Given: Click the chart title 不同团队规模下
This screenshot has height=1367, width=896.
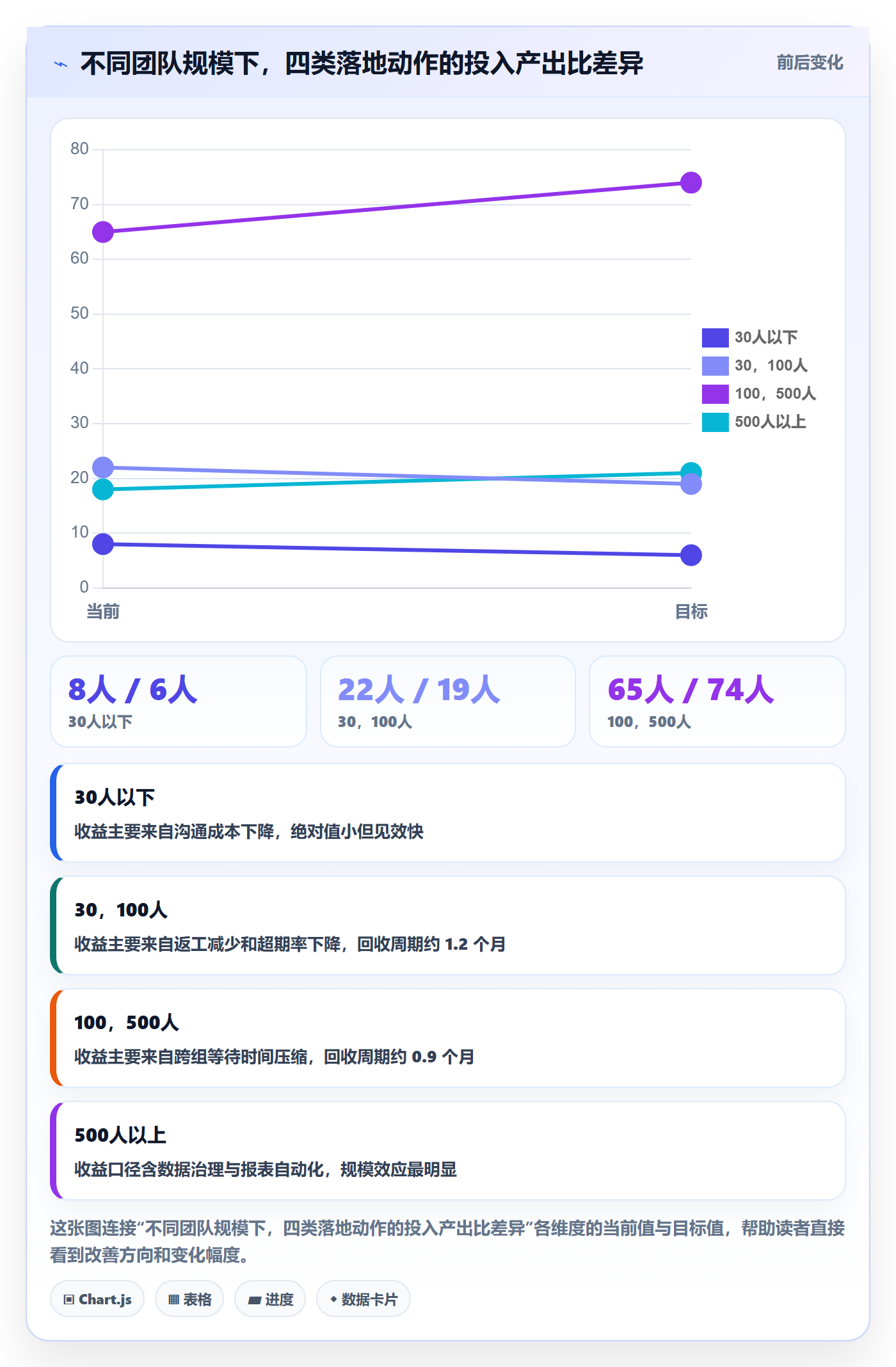Looking at the screenshot, I should [362, 63].
